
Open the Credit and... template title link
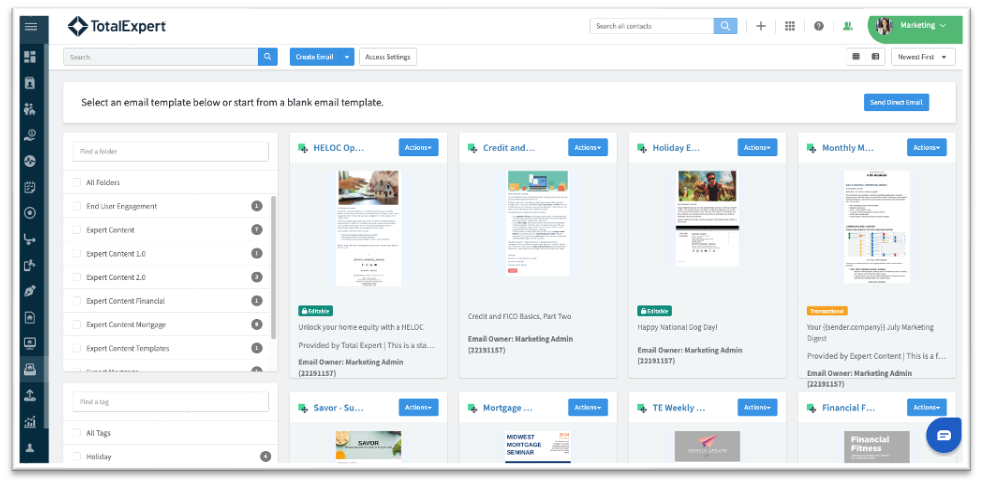[x=509, y=148]
